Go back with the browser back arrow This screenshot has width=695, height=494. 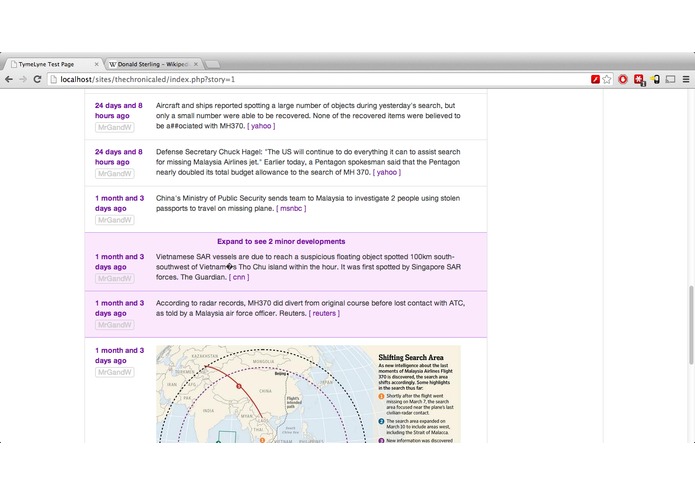pos(9,79)
